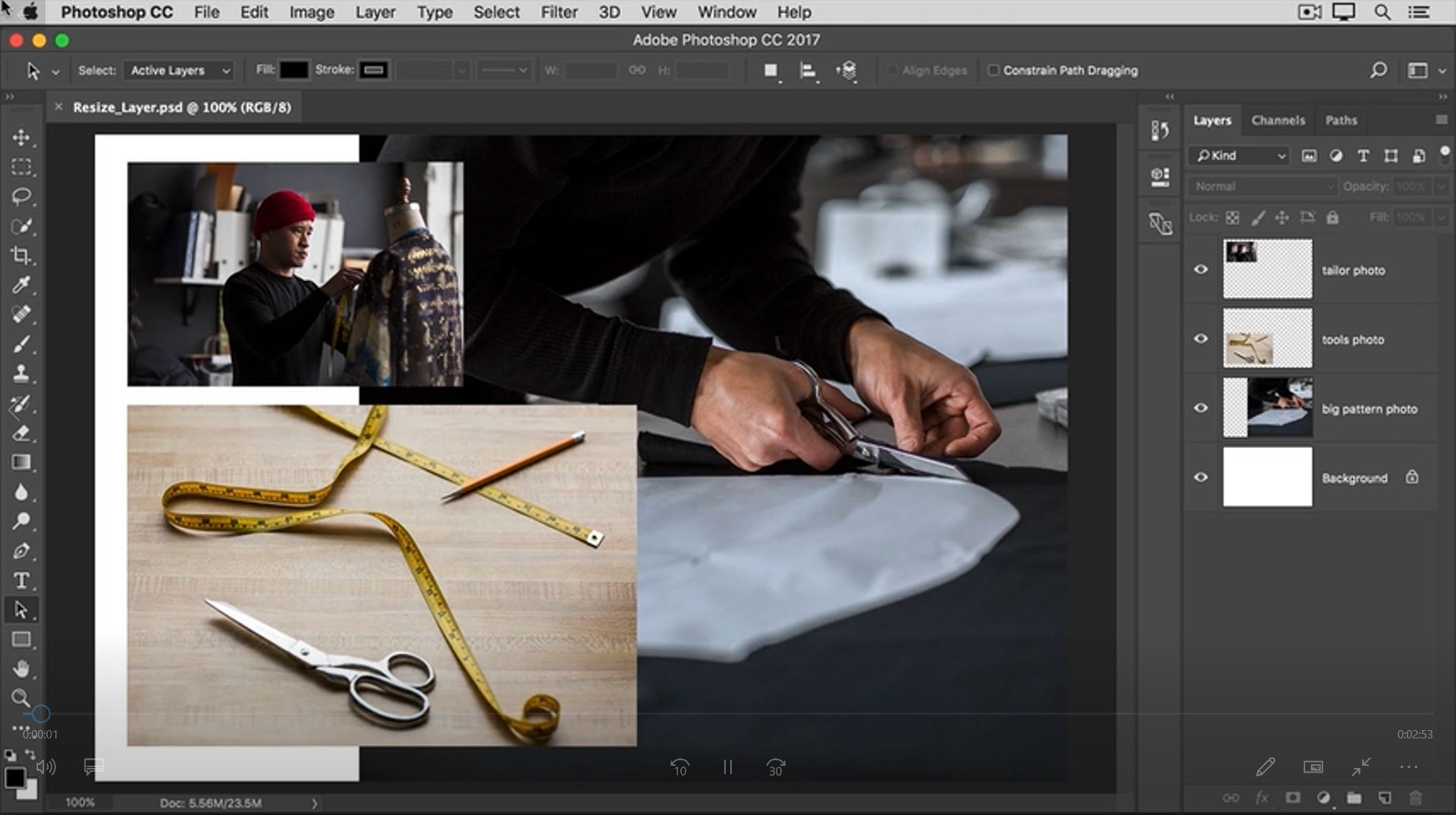
Task: Select the Type tool
Action: pos(21,581)
